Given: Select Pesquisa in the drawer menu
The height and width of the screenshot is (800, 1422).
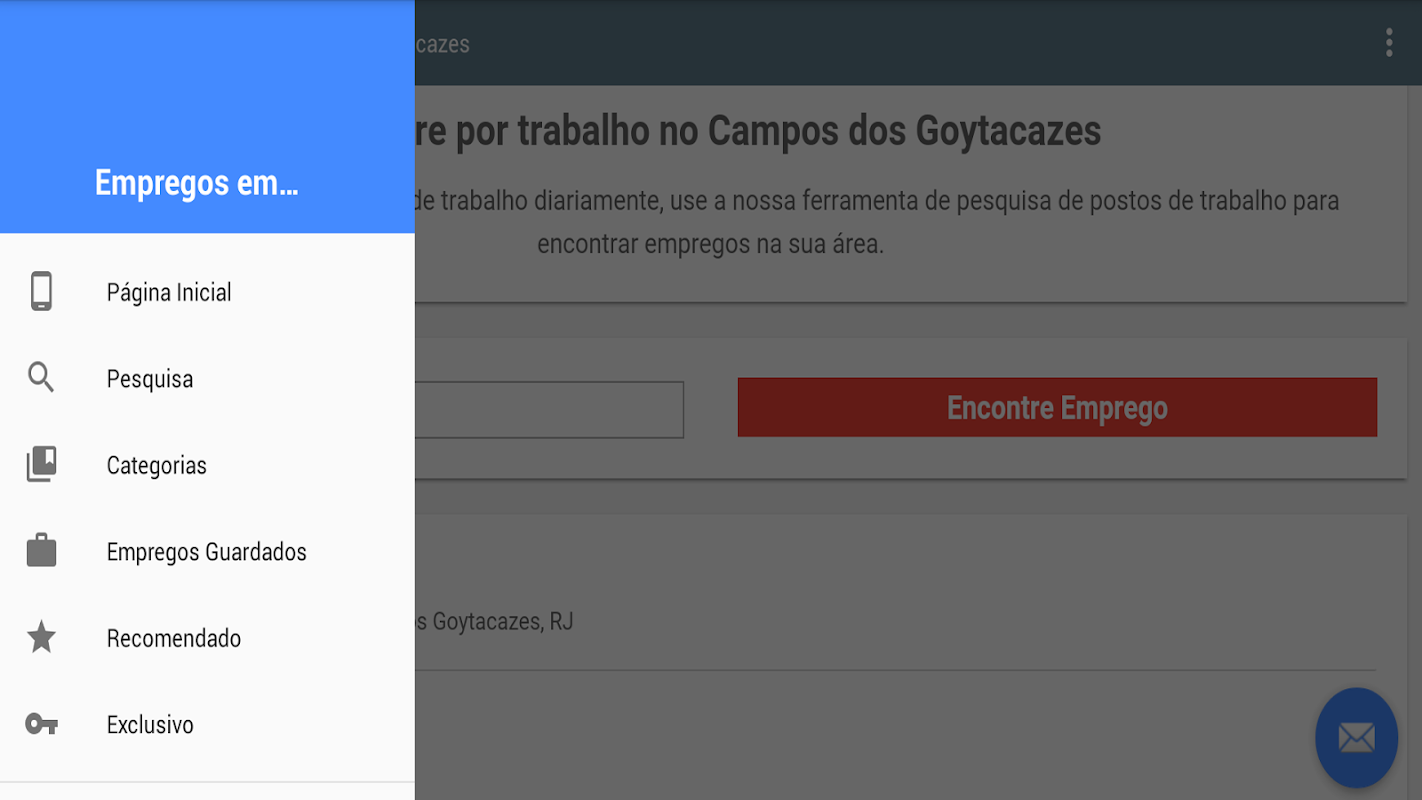Looking at the screenshot, I should [x=207, y=379].
